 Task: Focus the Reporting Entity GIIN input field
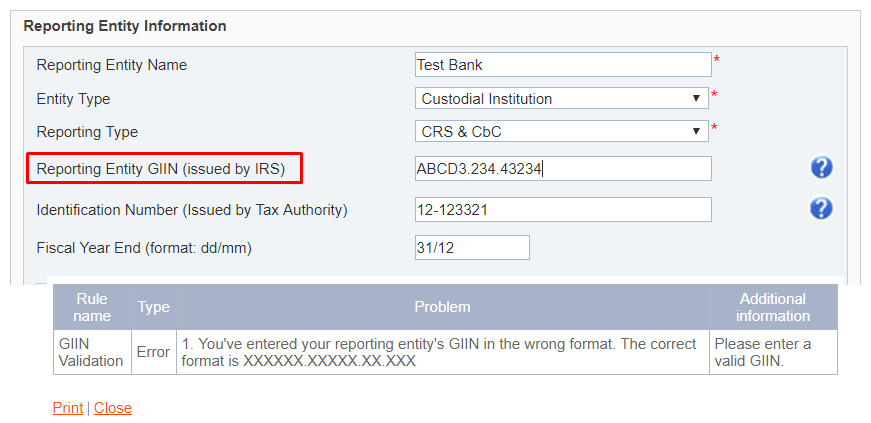pyautogui.click(x=563, y=169)
